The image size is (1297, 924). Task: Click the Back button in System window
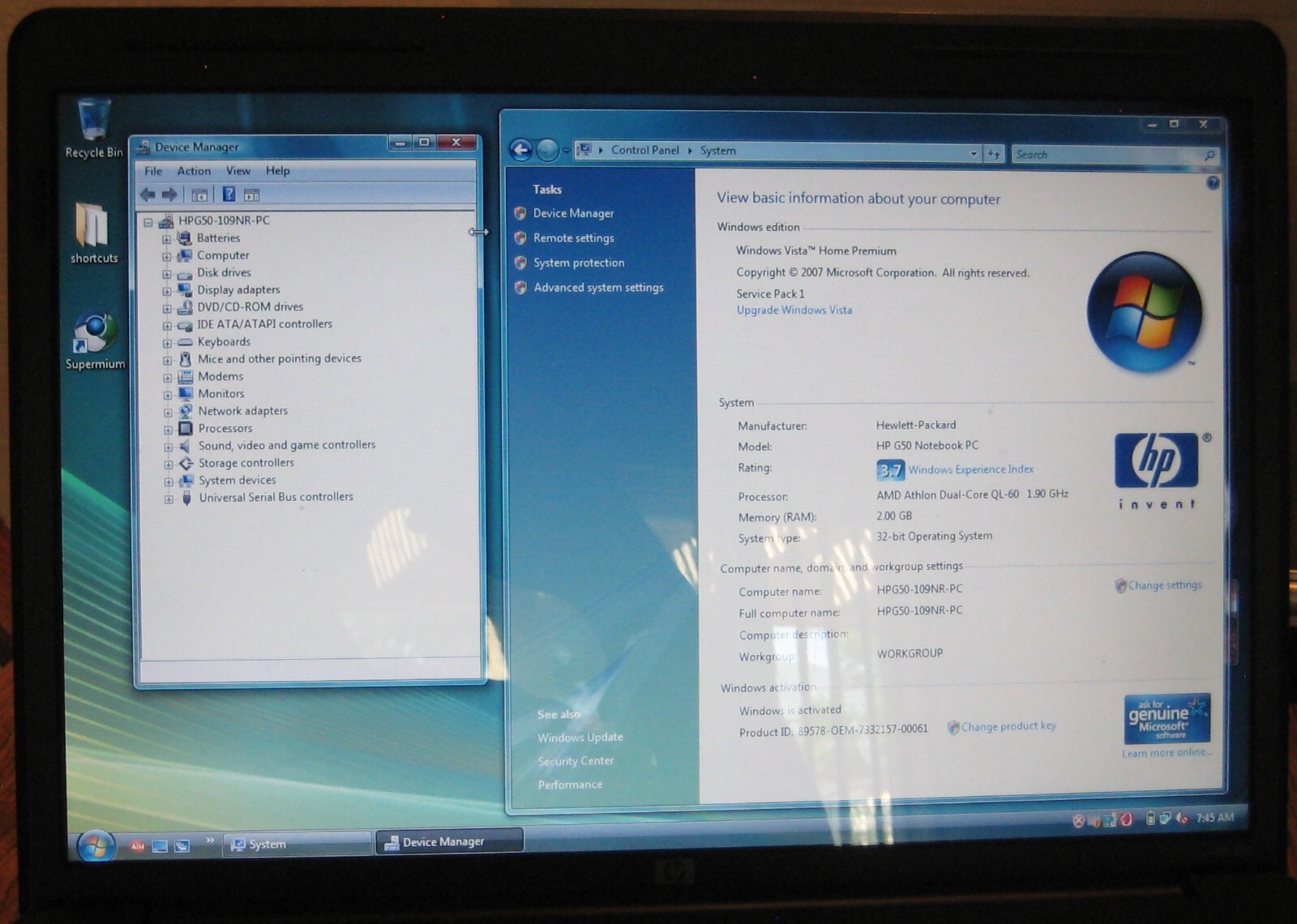[521, 150]
